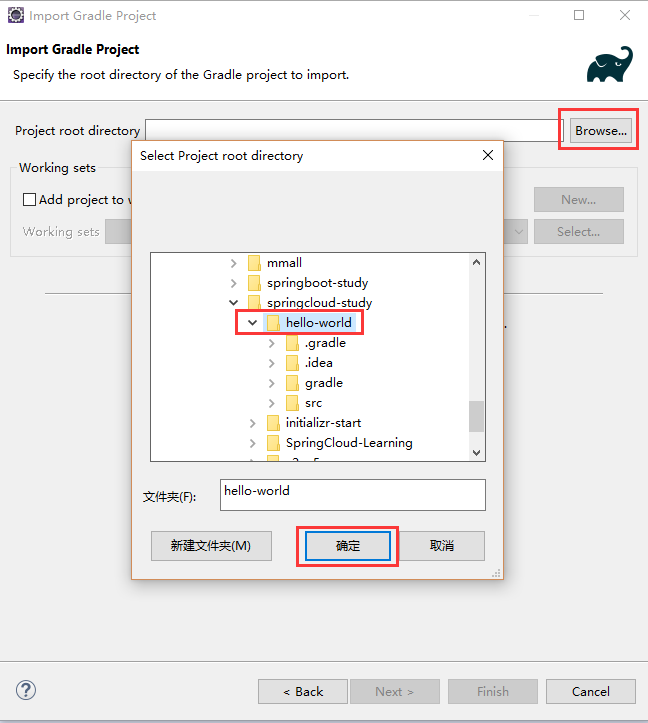Click the Eclipse icon in title bar

(16, 15)
